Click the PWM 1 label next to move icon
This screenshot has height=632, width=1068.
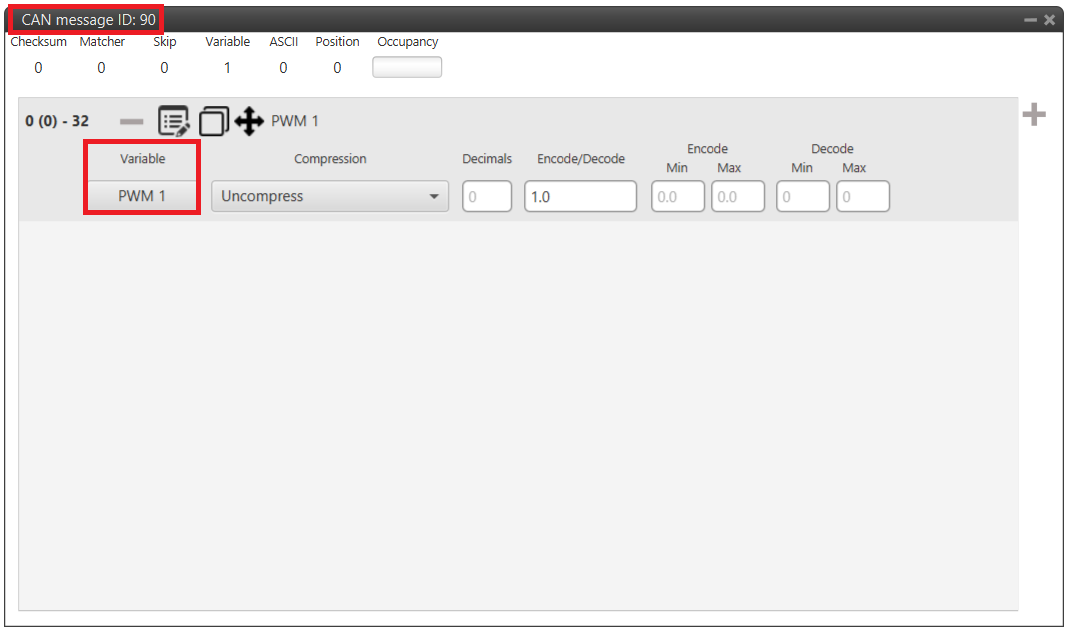[x=295, y=121]
